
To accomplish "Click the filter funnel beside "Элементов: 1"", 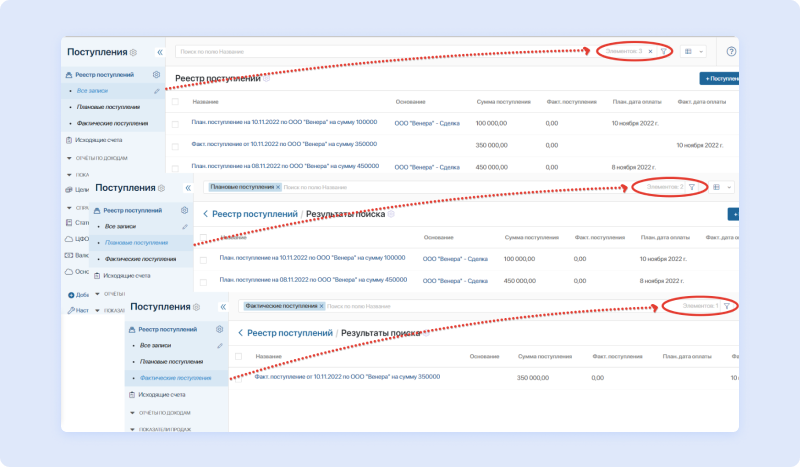I will click(727, 305).
